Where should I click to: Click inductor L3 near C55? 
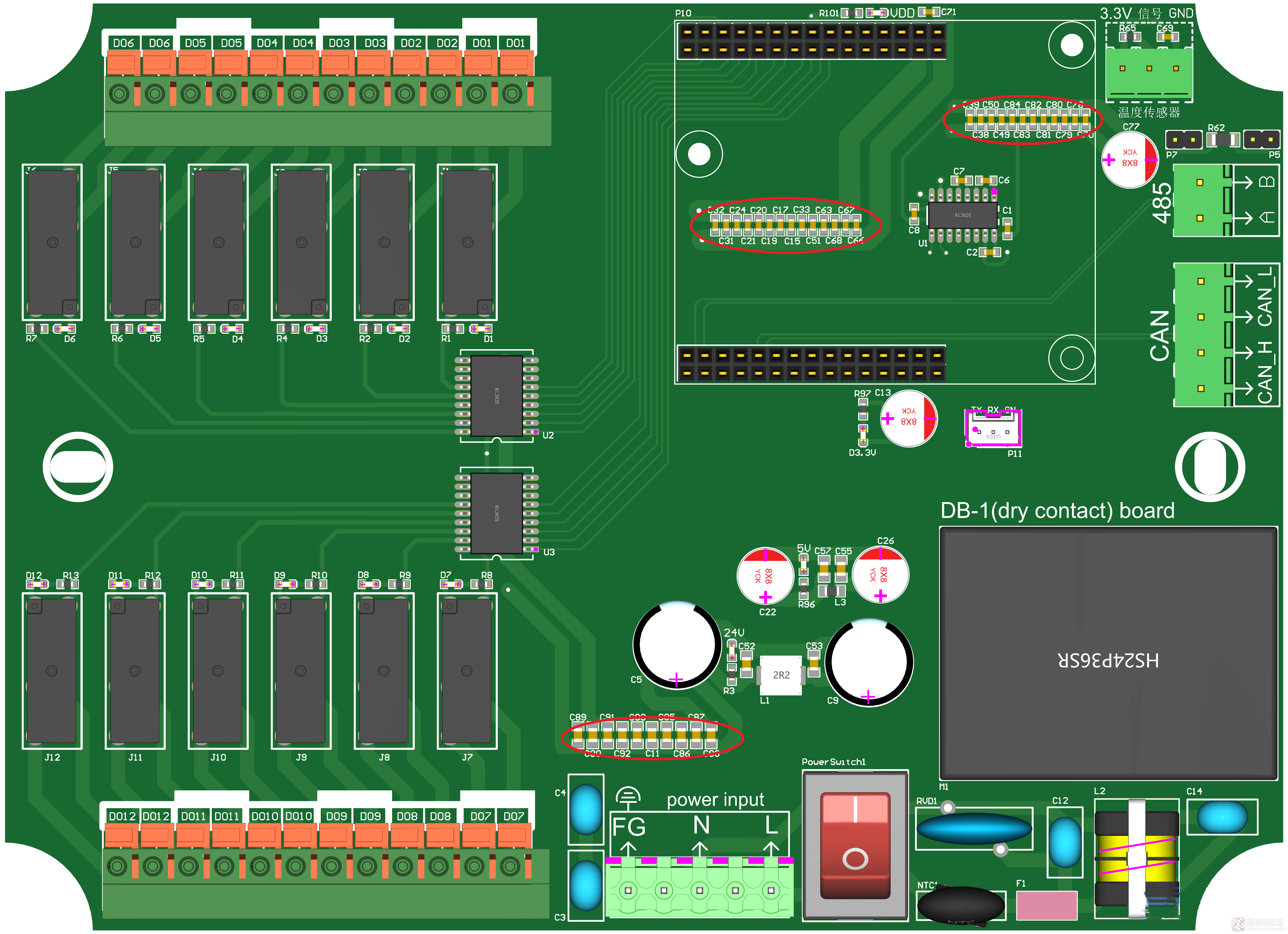pyautogui.click(x=832, y=591)
